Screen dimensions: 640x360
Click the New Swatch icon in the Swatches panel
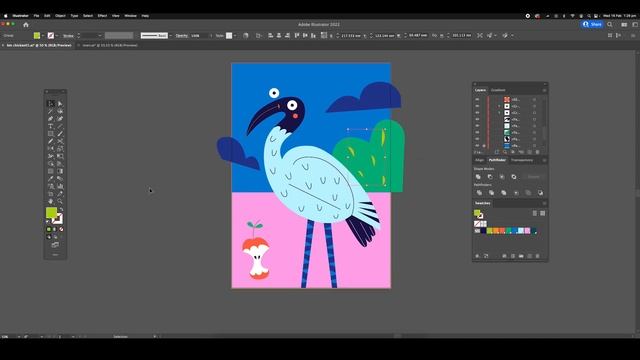tap(529, 256)
